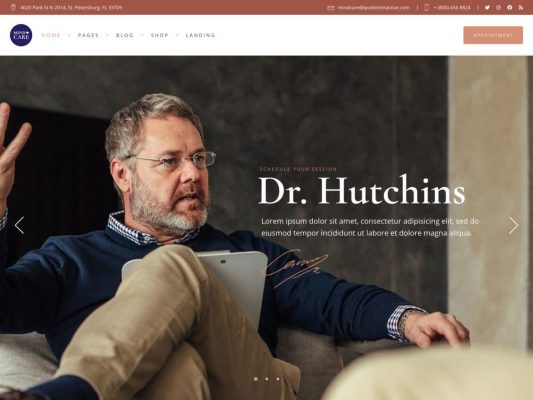Expand the Pages menu

click(x=88, y=35)
